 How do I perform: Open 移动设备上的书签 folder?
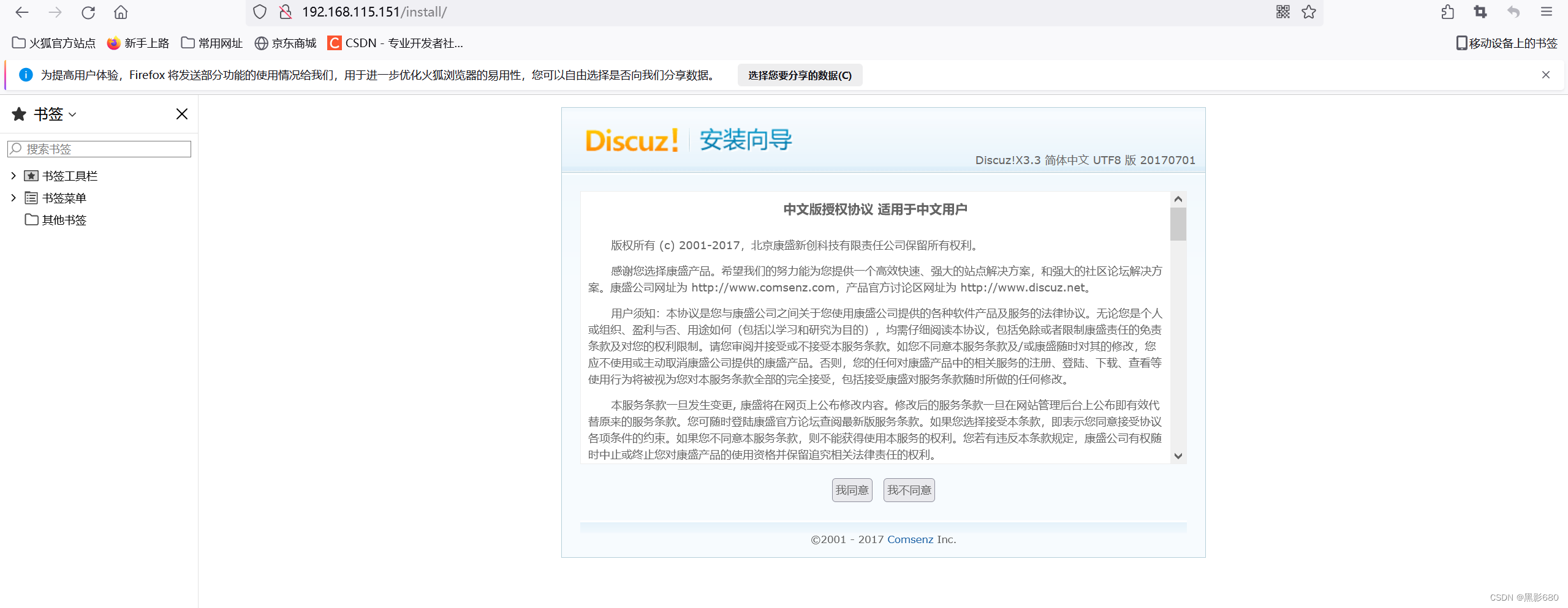coord(1507,43)
